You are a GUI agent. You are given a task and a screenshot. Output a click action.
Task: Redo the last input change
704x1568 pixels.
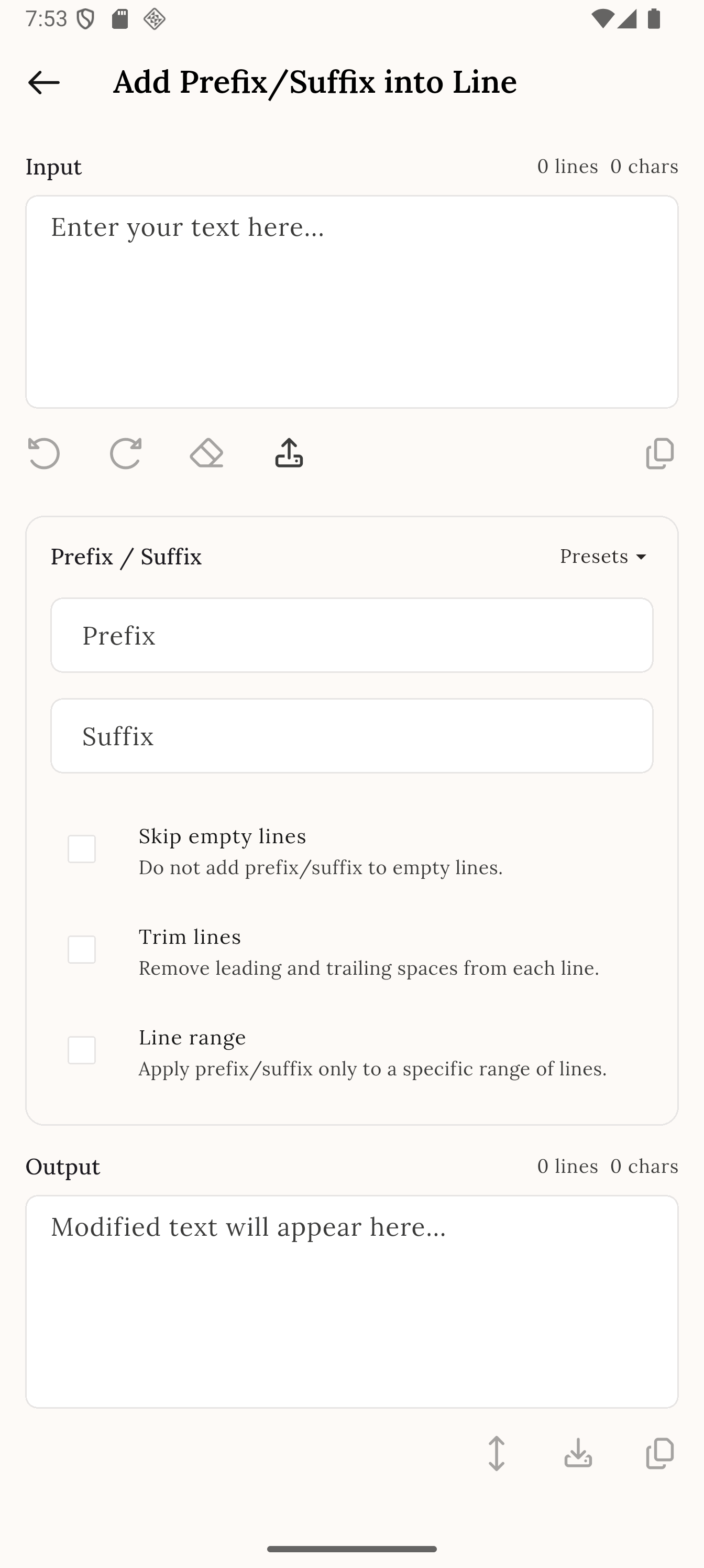coord(125,453)
